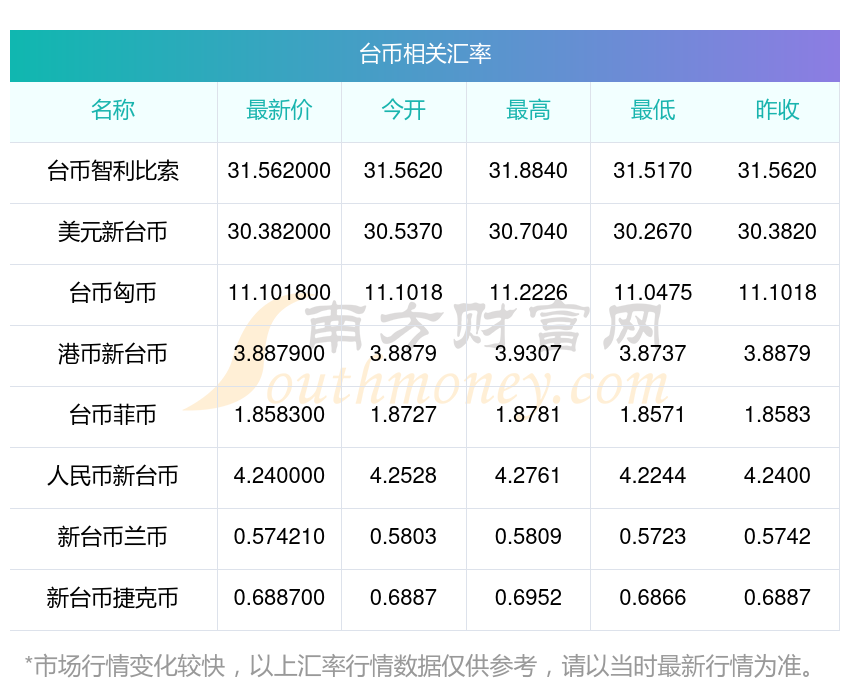Click latest price 30.382000
This screenshot has width=850, height=698.
pyautogui.click(x=279, y=232)
